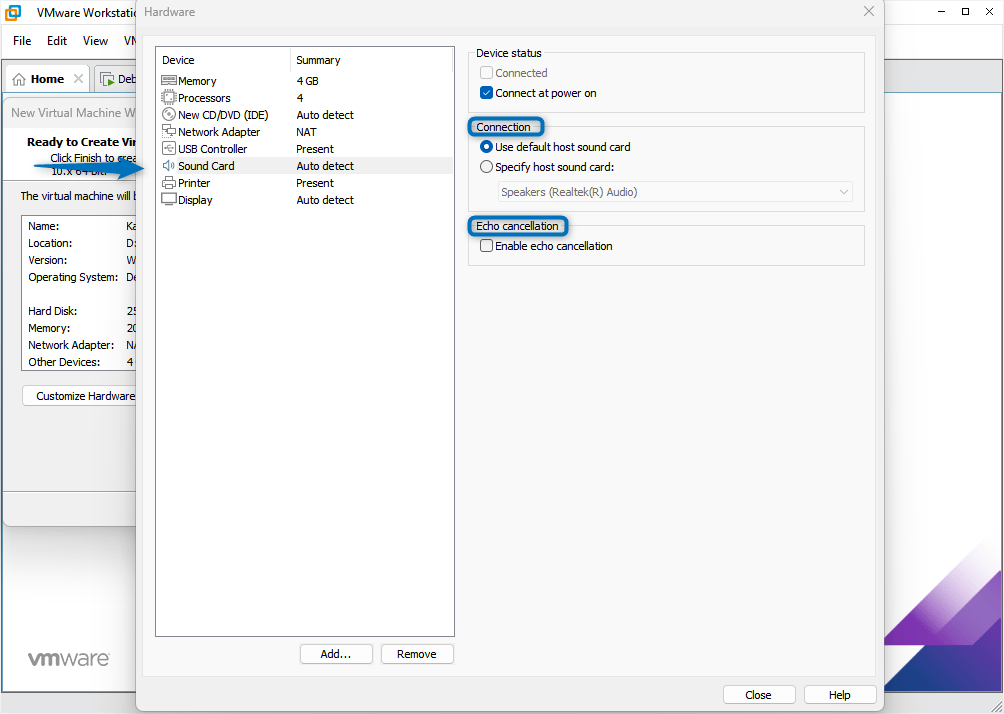Click the Customize Hardware button
Image resolution: width=1004 pixels, height=714 pixels.
pos(80,395)
